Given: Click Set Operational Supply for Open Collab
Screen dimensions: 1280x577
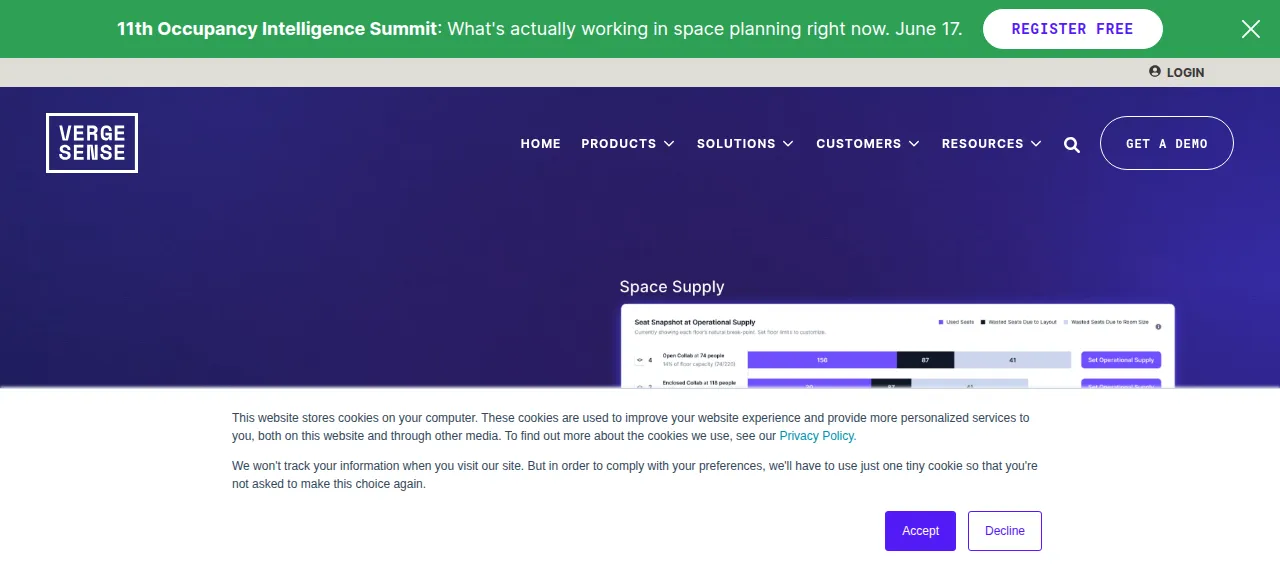Looking at the screenshot, I should [x=1121, y=360].
